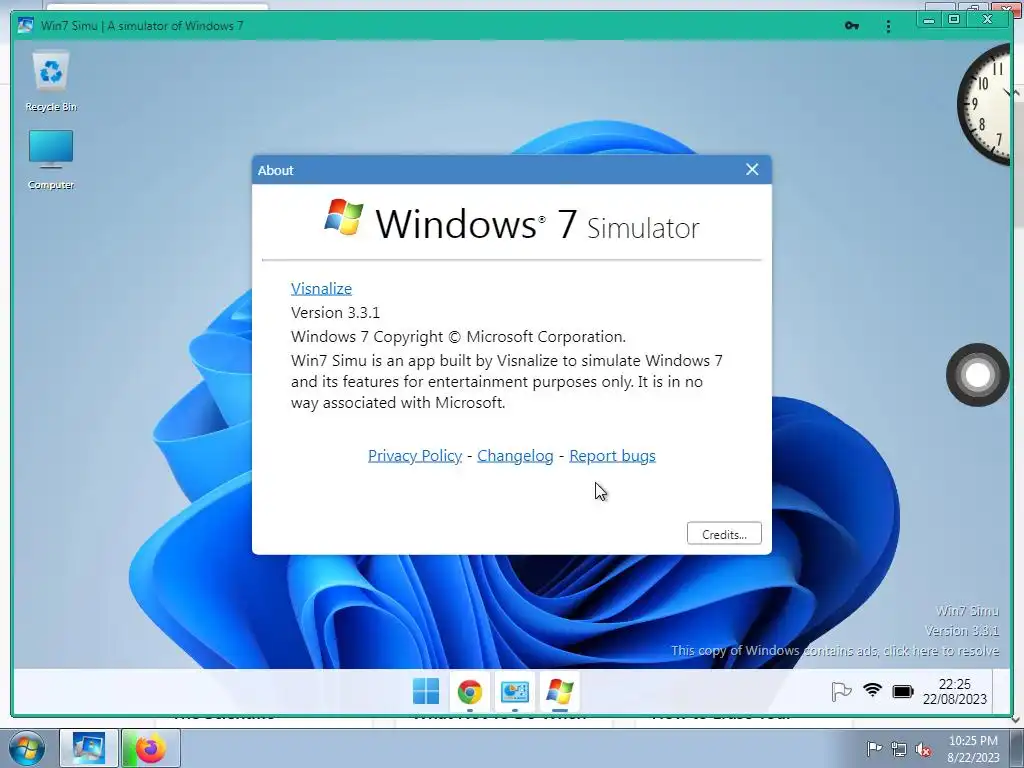This screenshot has width=1024, height=768.
Task: Click the Windows flag icon in simulator taskbar
Action: pos(560,692)
